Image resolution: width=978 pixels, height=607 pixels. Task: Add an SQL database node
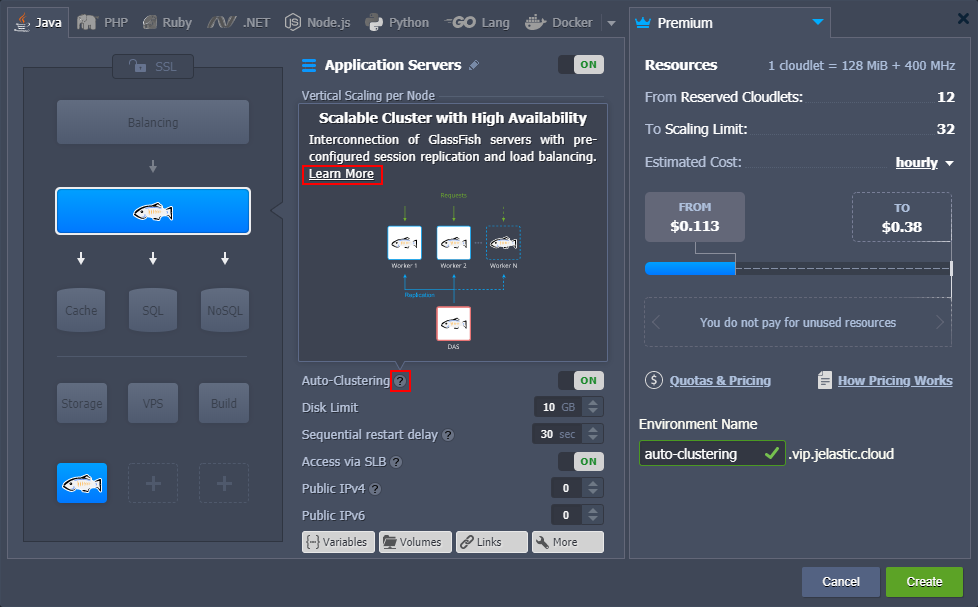(153, 310)
